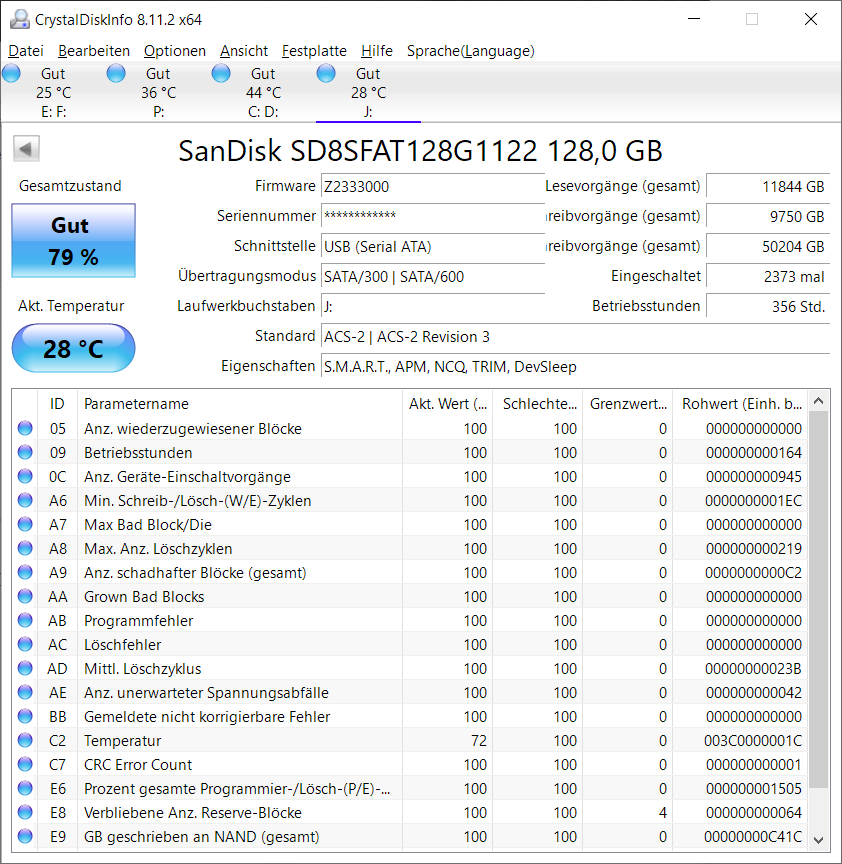Viewport: 842px width, 864px height.
Task: Click the Schlechte... column header
Action: 537,404
